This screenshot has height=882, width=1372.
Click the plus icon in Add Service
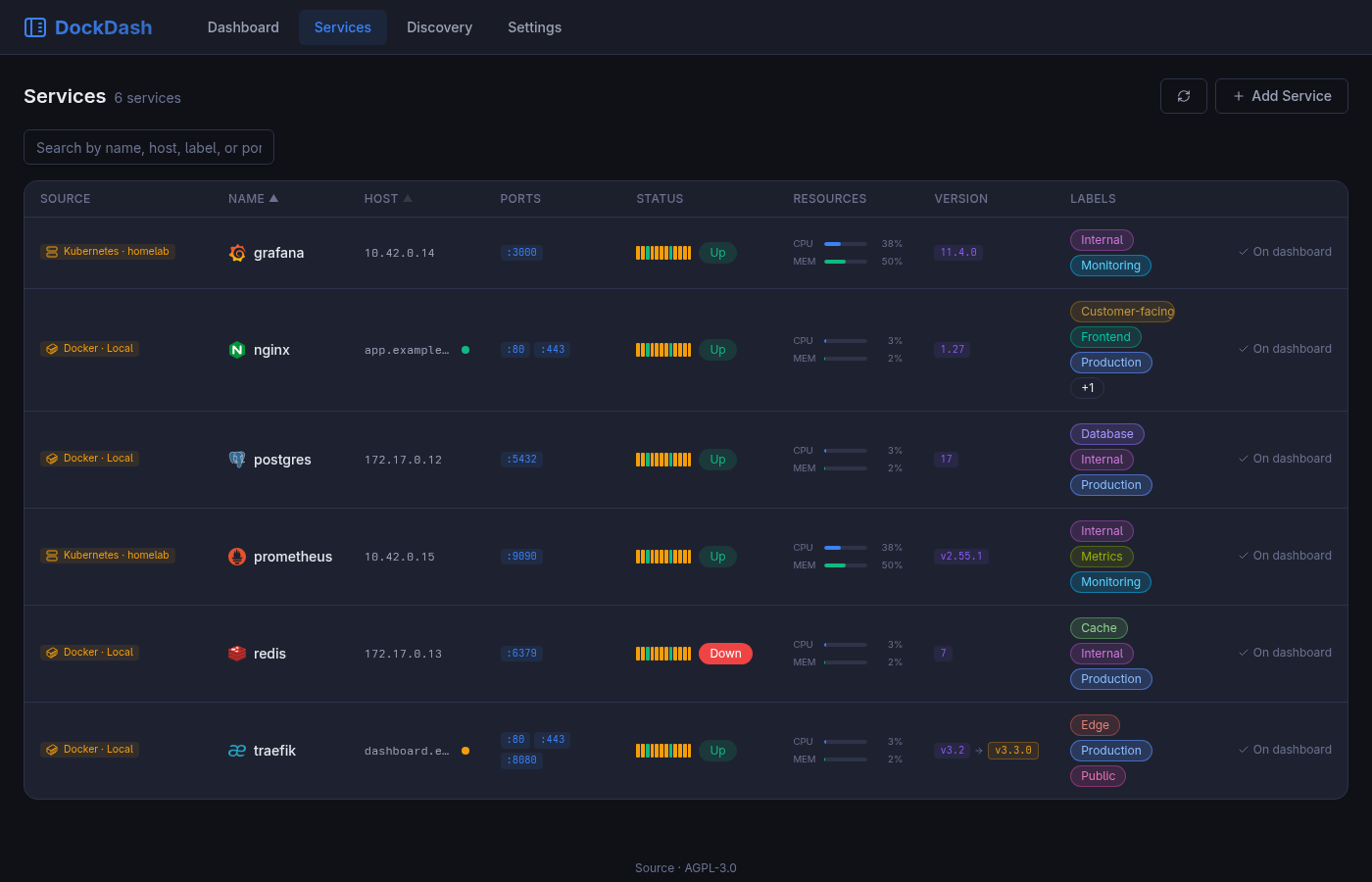click(1239, 96)
